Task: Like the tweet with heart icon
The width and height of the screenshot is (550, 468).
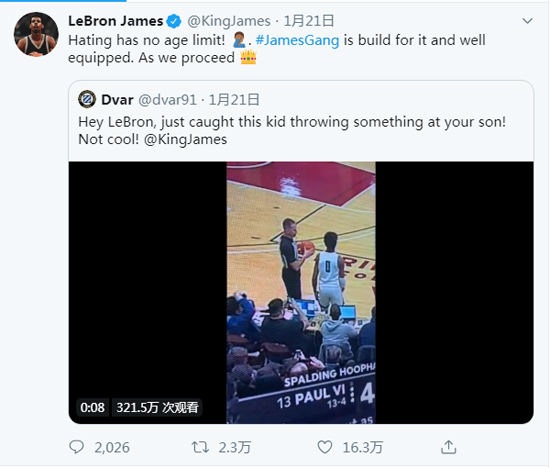Action: [x=325, y=447]
